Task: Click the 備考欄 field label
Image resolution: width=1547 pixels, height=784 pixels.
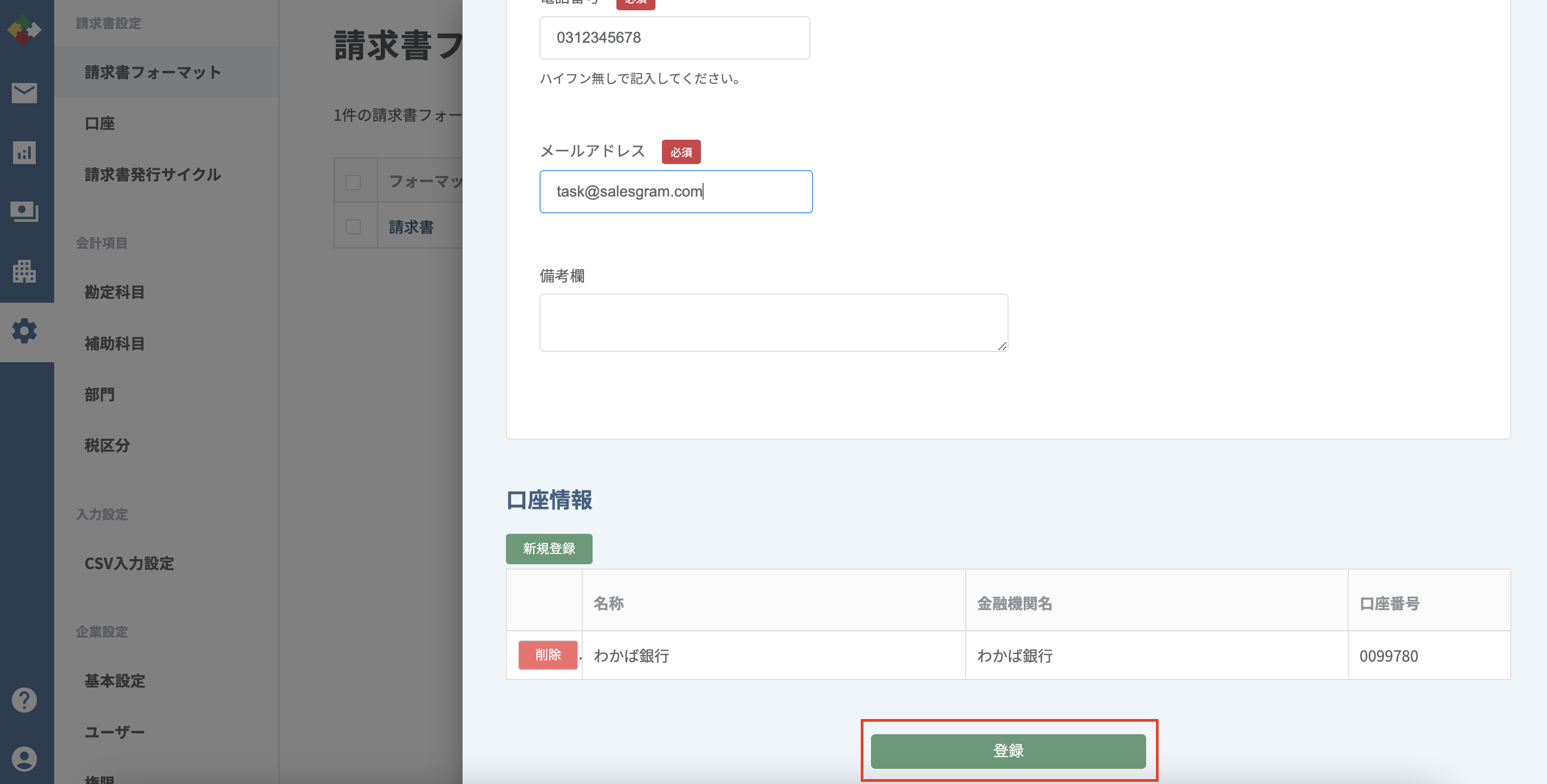Action: pos(562,276)
